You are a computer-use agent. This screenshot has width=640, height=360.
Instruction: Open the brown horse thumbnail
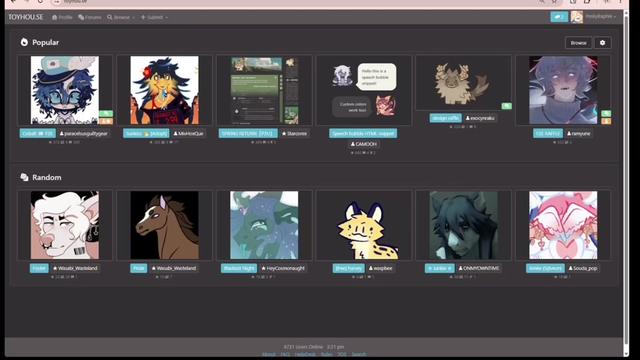coord(164,225)
